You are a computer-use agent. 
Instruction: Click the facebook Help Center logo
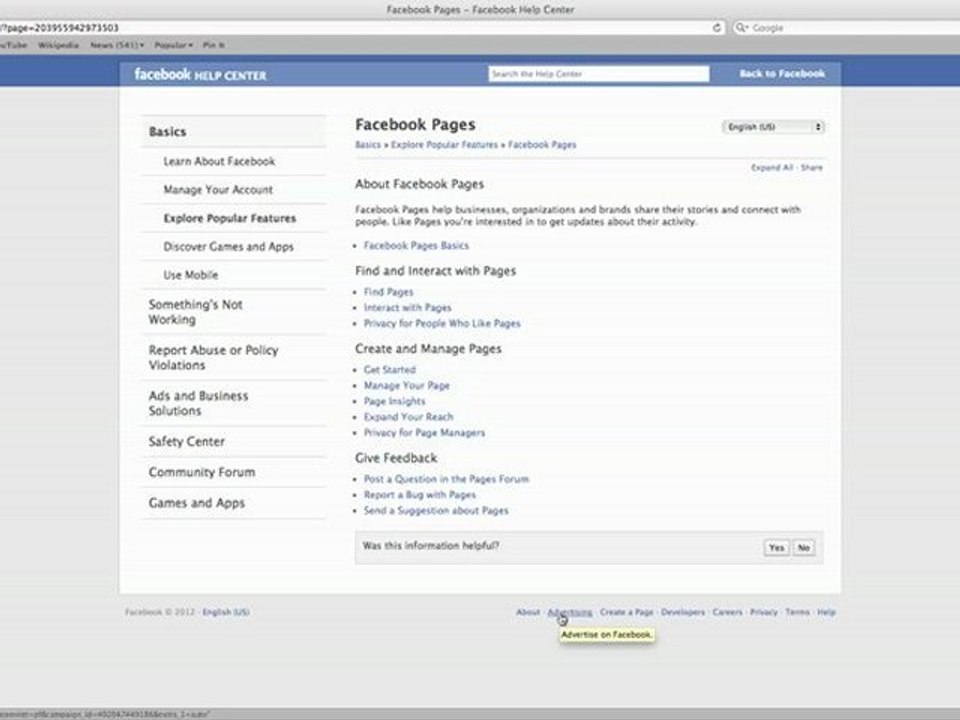tap(200, 75)
